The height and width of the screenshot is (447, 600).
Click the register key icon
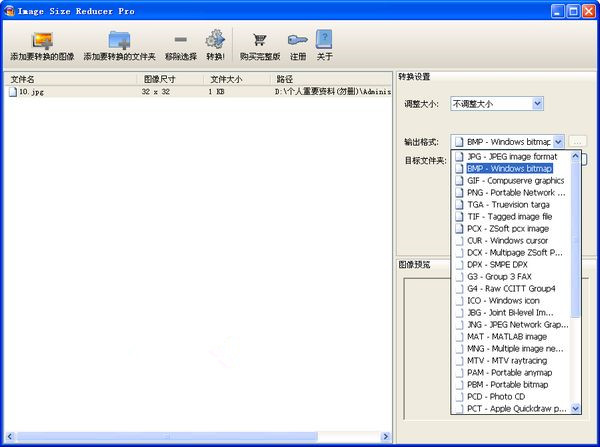pos(298,40)
